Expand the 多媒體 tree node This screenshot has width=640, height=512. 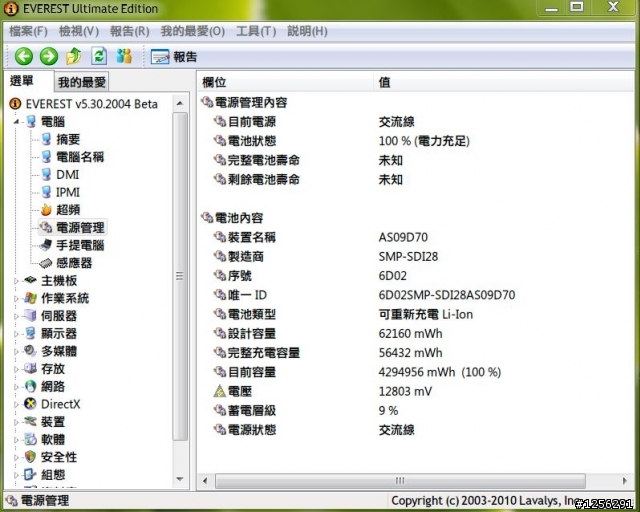(x=16, y=351)
